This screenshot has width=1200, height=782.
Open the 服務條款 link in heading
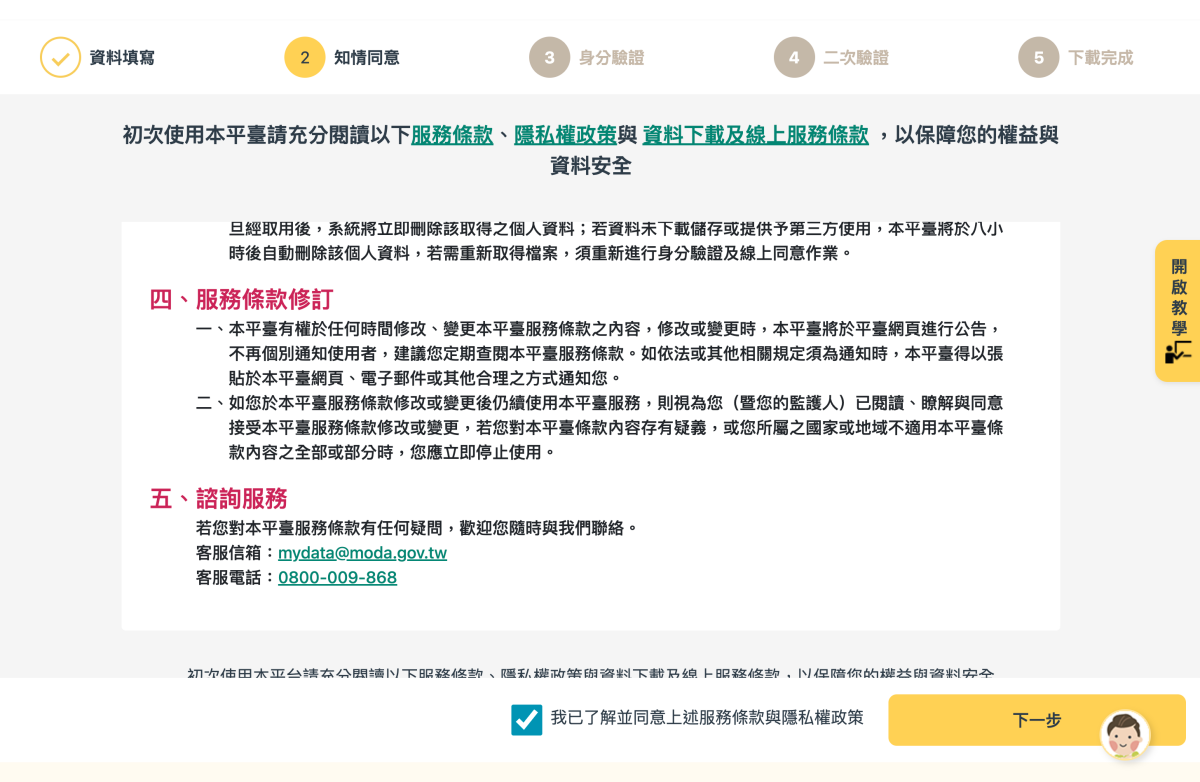(452, 135)
